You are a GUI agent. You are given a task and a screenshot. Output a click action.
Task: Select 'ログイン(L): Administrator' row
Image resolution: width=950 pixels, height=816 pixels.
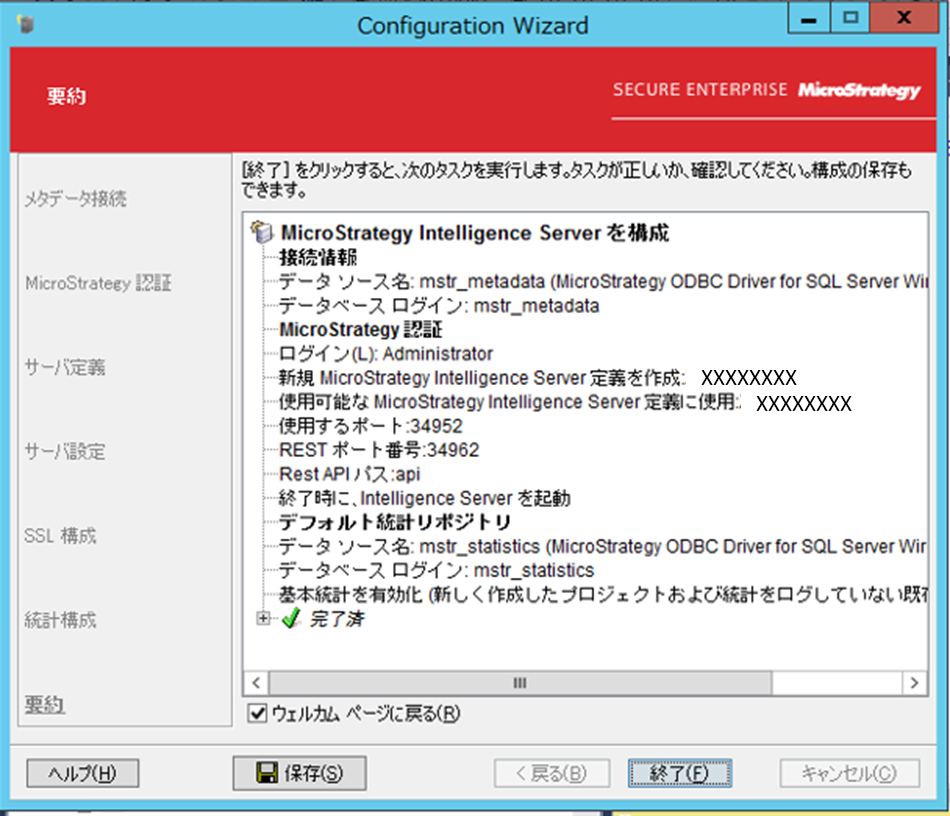pyautogui.click(x=385, y=353)
